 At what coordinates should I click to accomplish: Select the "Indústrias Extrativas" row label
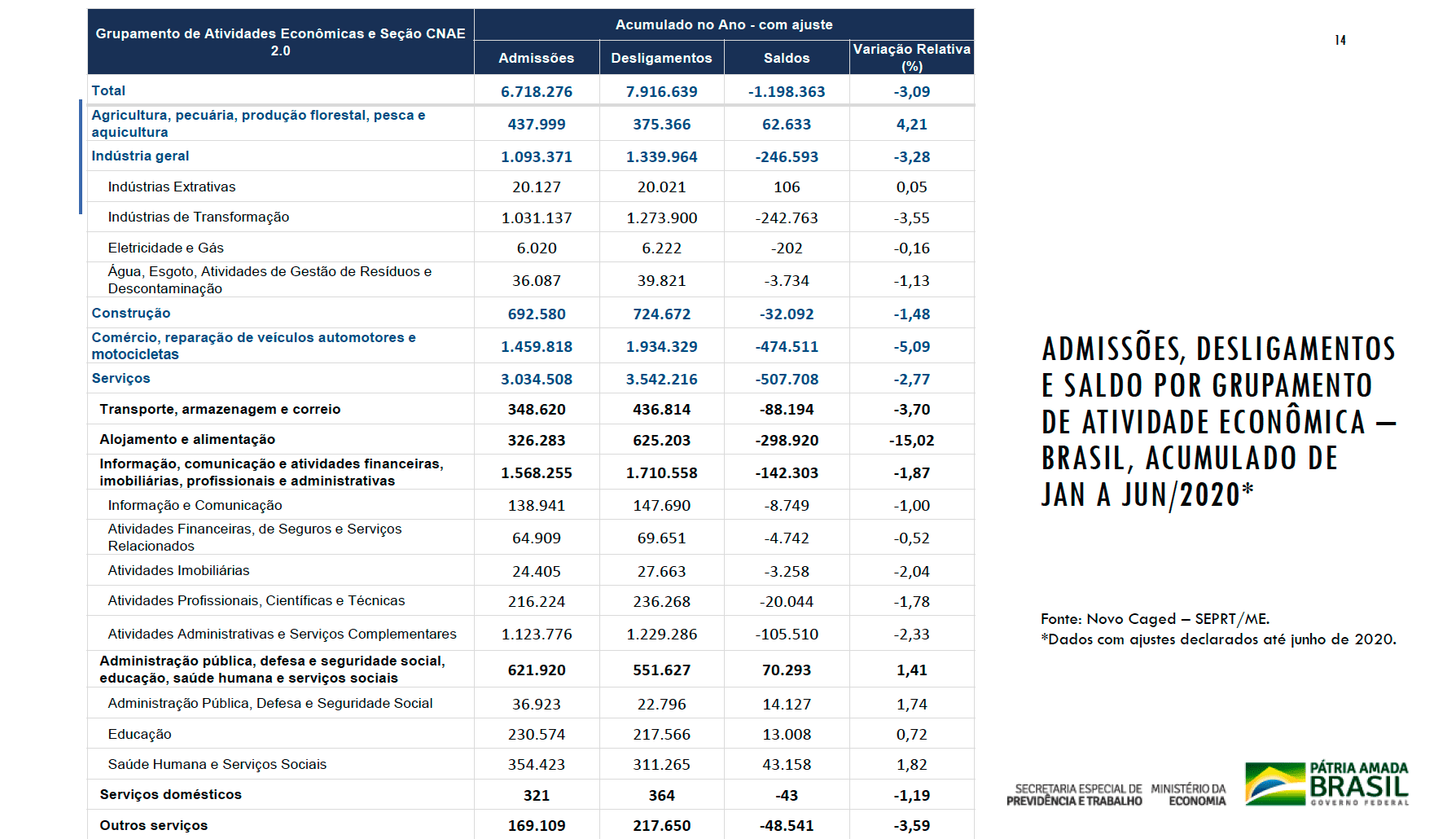click(x=172, y=187)
